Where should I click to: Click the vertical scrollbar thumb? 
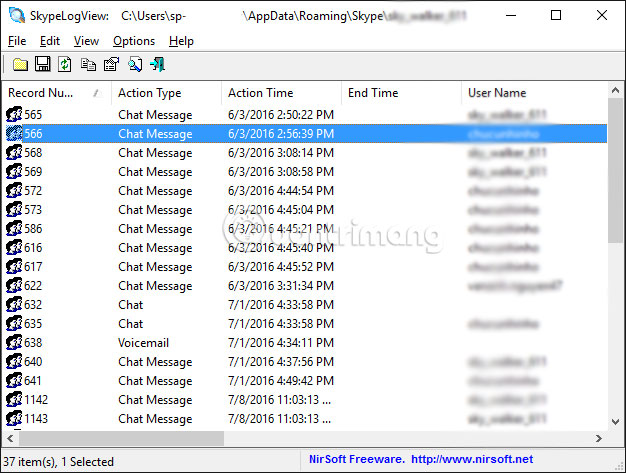615,170
